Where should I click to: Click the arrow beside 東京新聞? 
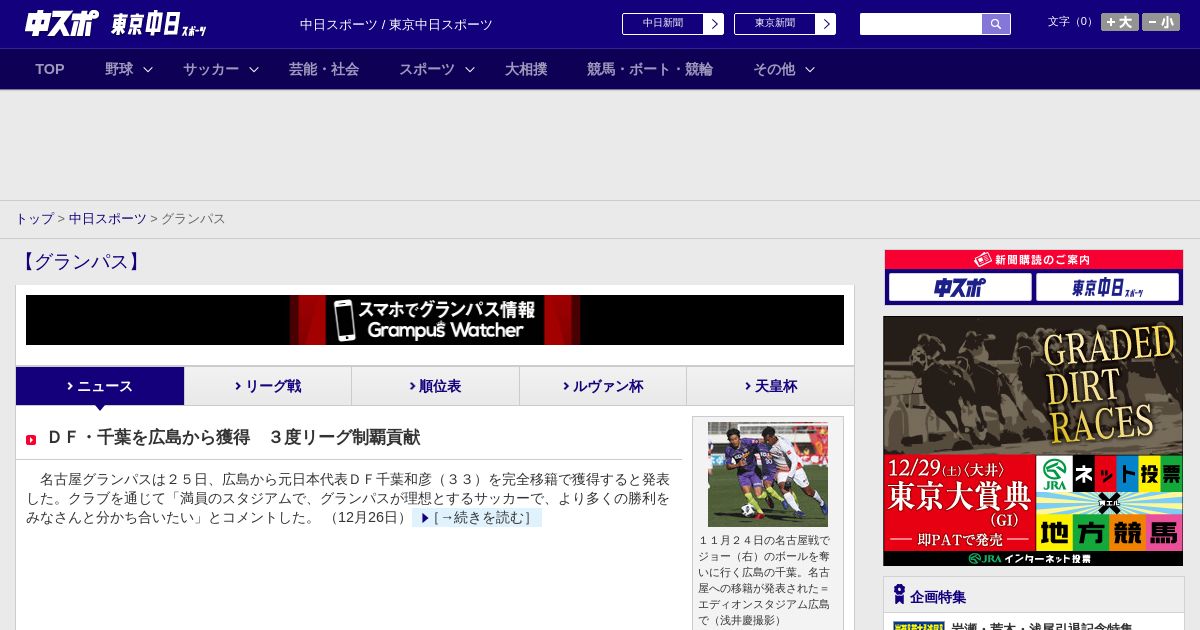point(826,24)
